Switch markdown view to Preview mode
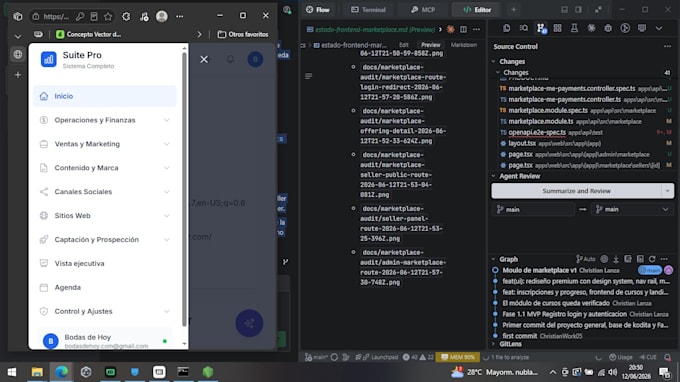 pos(431,45)
